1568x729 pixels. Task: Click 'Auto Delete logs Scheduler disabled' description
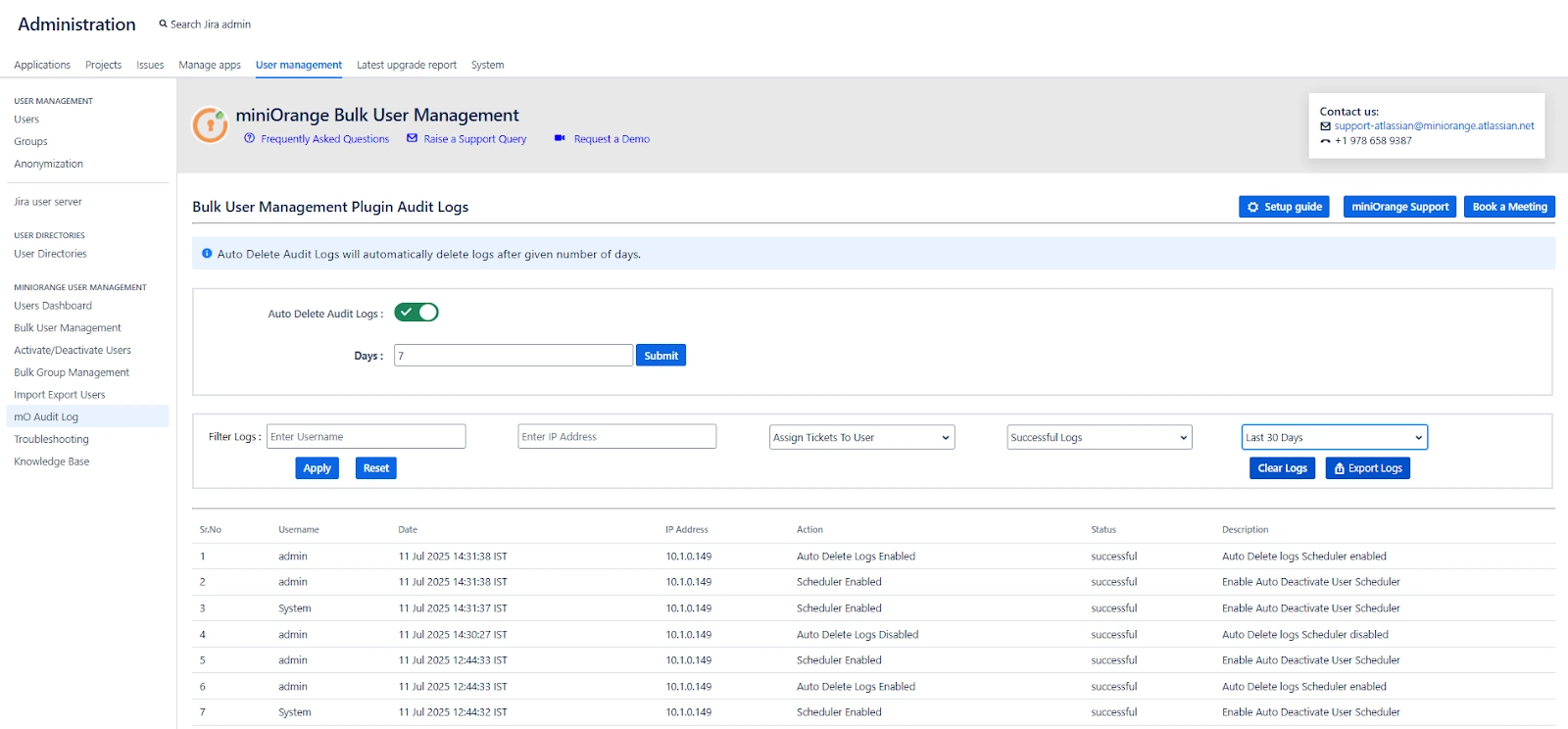tap(1305, 635)
